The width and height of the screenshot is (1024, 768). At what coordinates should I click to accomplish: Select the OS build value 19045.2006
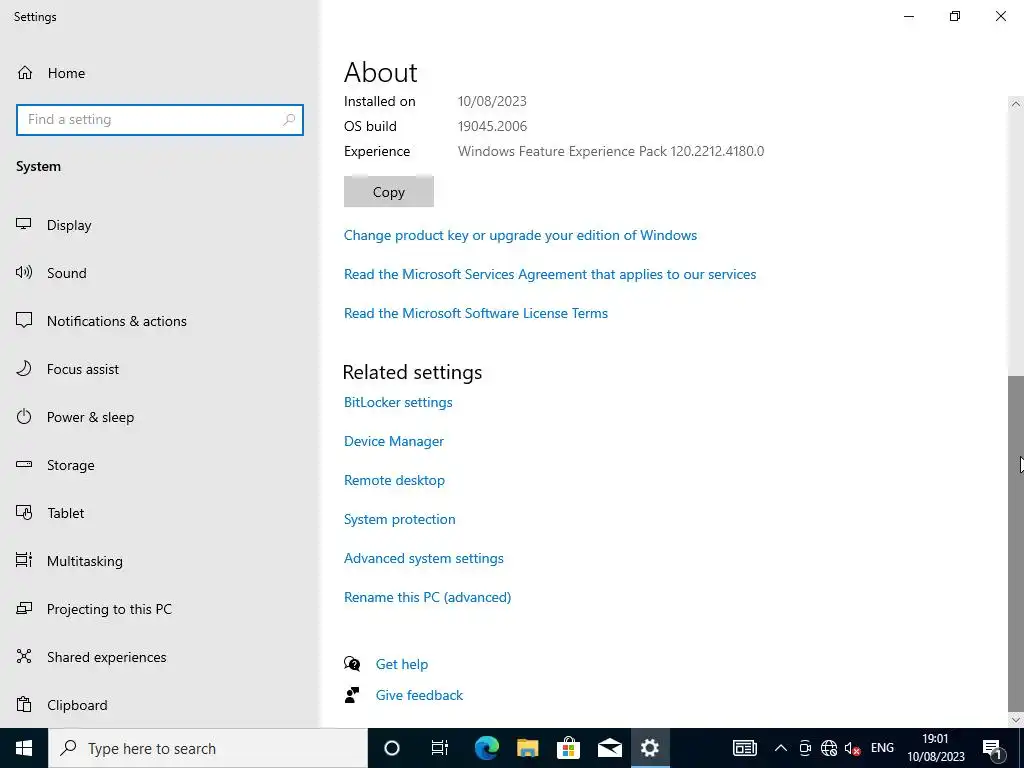click(x=492, y=126)
